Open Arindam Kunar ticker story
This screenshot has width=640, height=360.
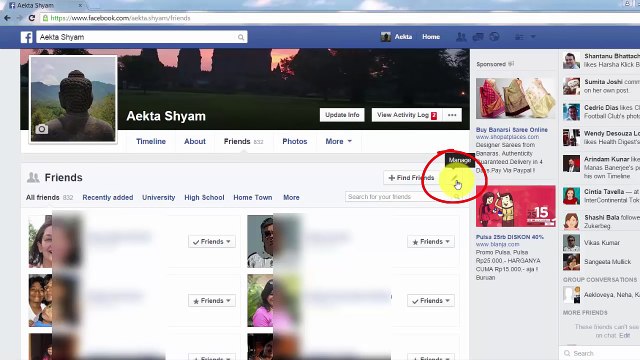pos(601,167)
